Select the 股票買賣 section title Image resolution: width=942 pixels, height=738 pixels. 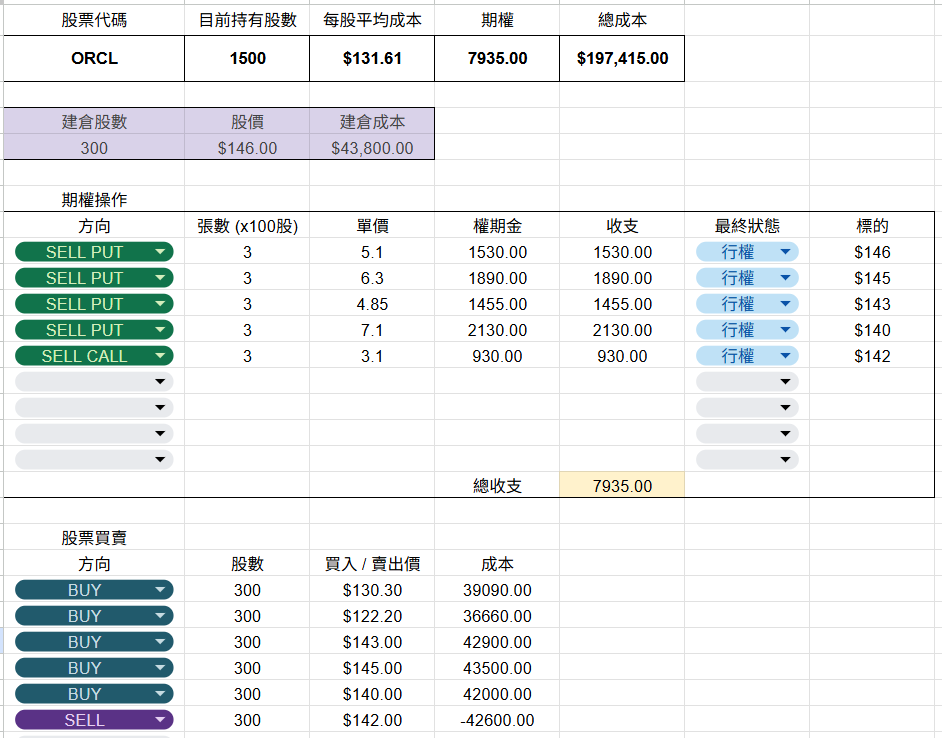(x=94, y=537)
